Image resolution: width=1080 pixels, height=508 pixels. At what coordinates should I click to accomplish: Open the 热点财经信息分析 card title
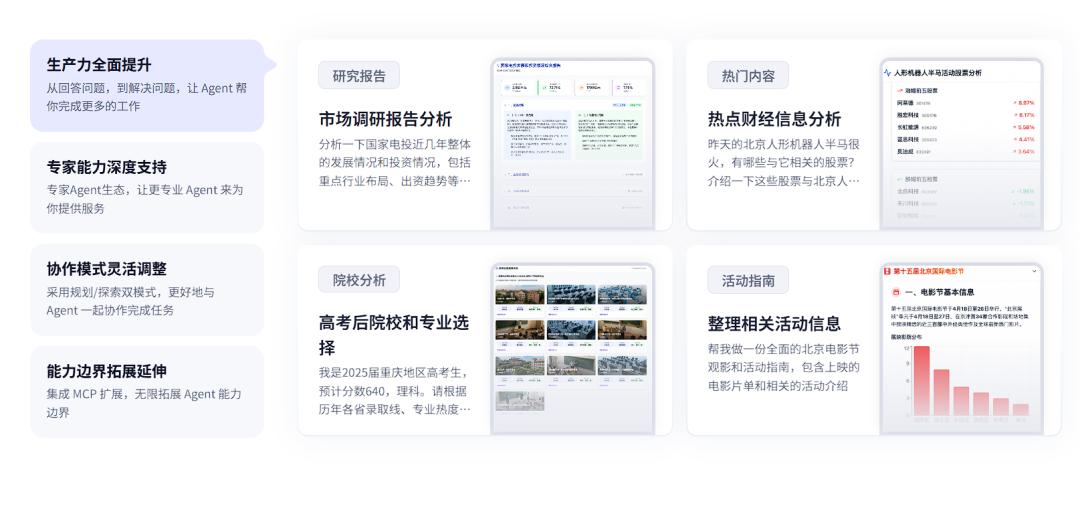(x=774, y=119)
